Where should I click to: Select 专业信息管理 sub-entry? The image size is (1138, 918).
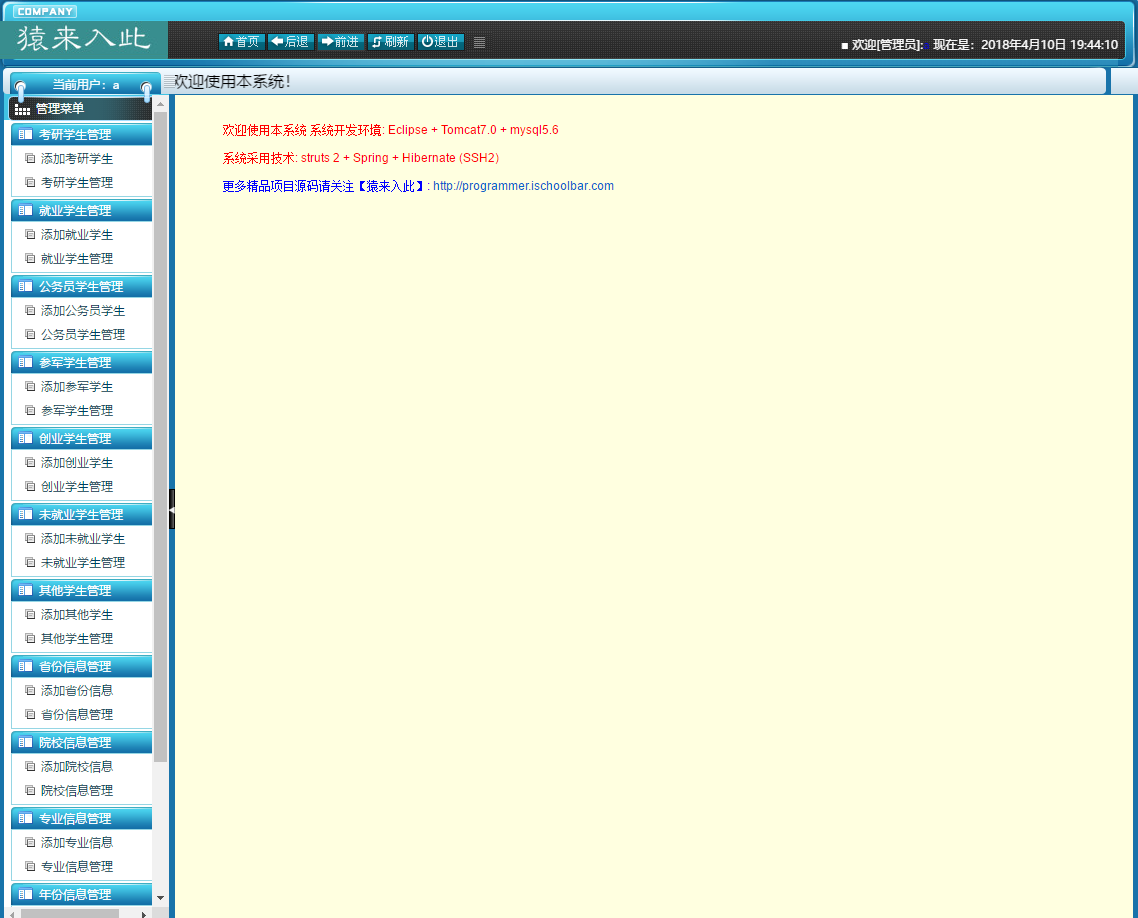(x=76, y=866)
